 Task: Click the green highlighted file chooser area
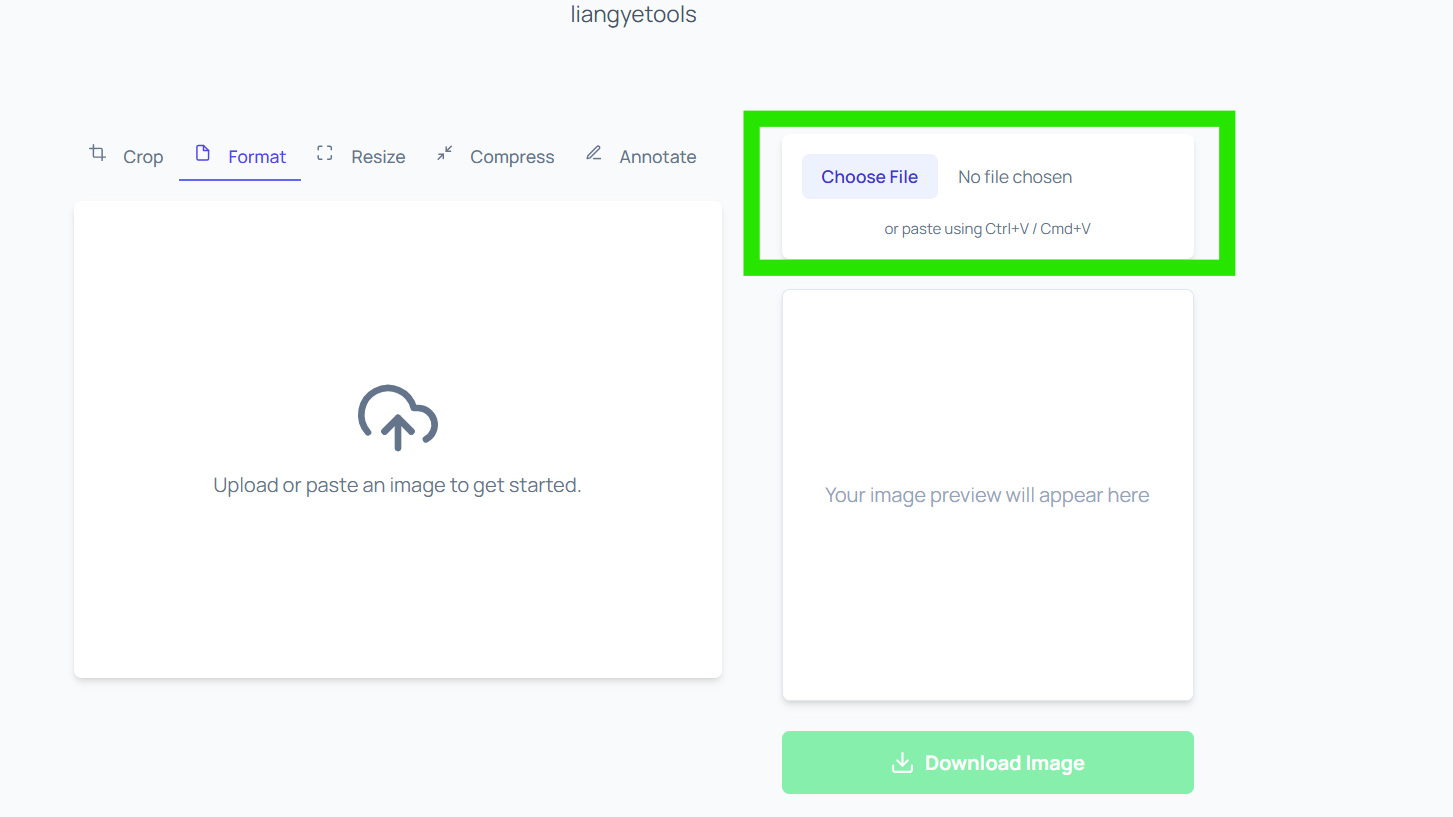point(987,193)
